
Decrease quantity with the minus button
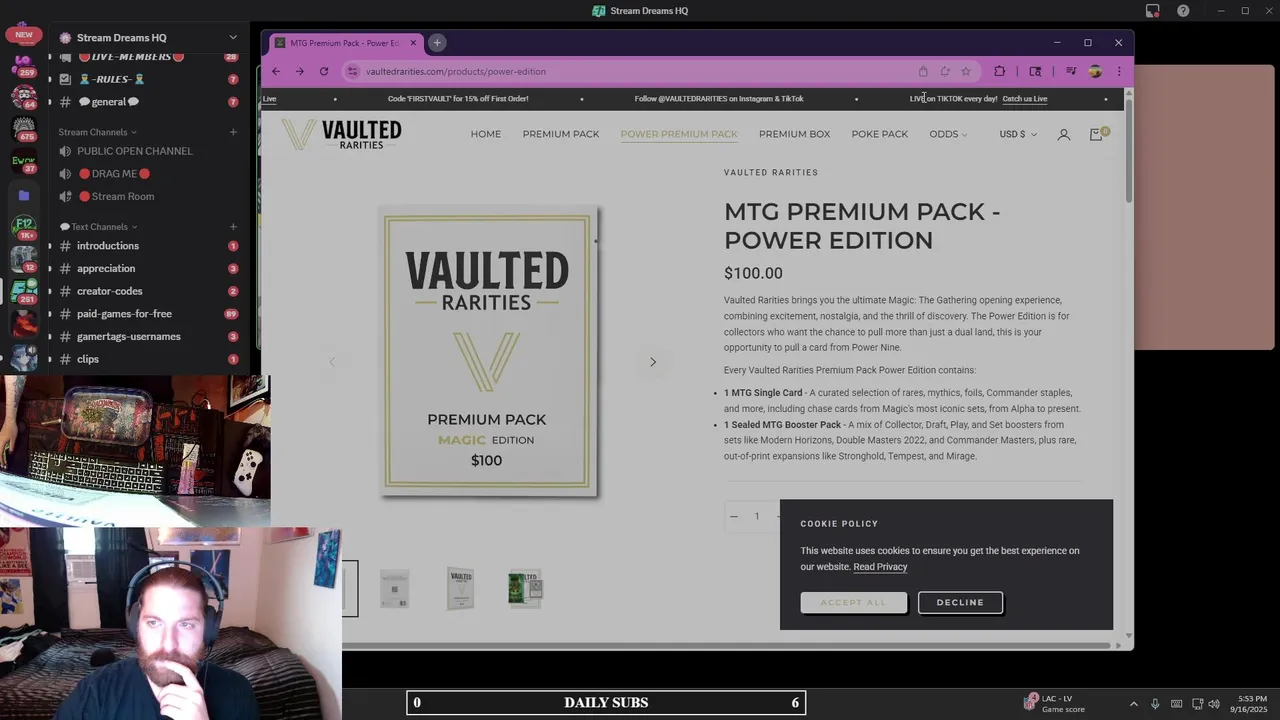(734, 516)
